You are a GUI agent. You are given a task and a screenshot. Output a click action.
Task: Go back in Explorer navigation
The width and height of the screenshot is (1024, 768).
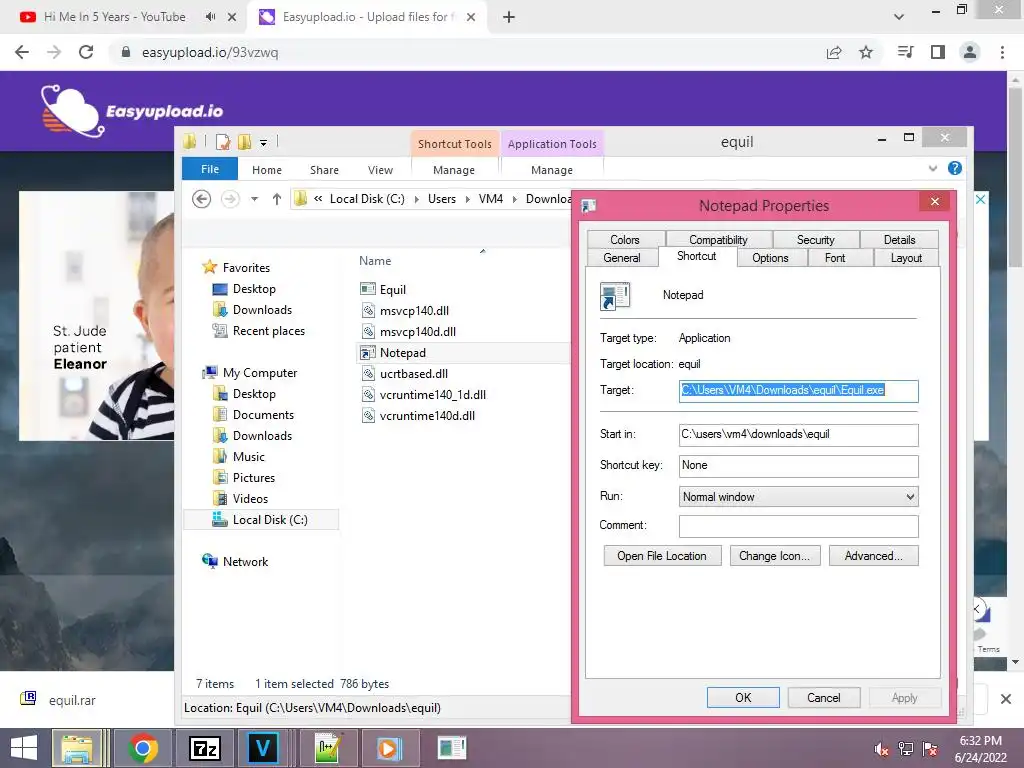(202, 199)
